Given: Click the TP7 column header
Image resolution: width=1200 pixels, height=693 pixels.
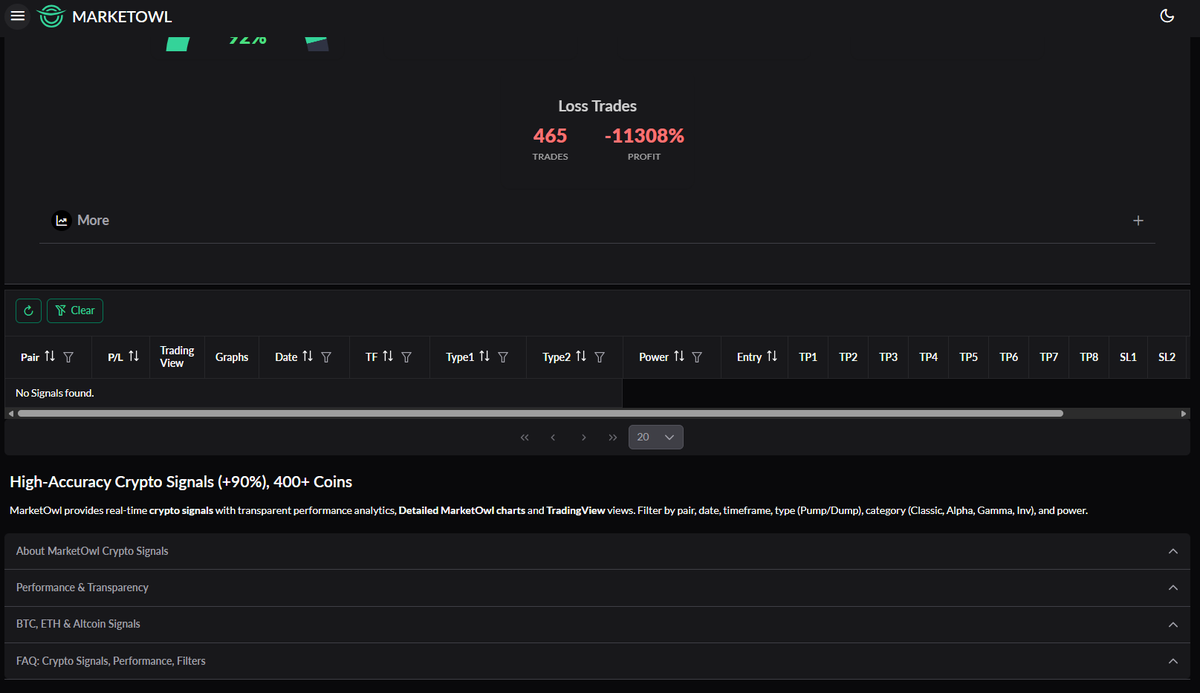Looking at the screenshot, I should pyautogui.click(x=1048, y=357).
